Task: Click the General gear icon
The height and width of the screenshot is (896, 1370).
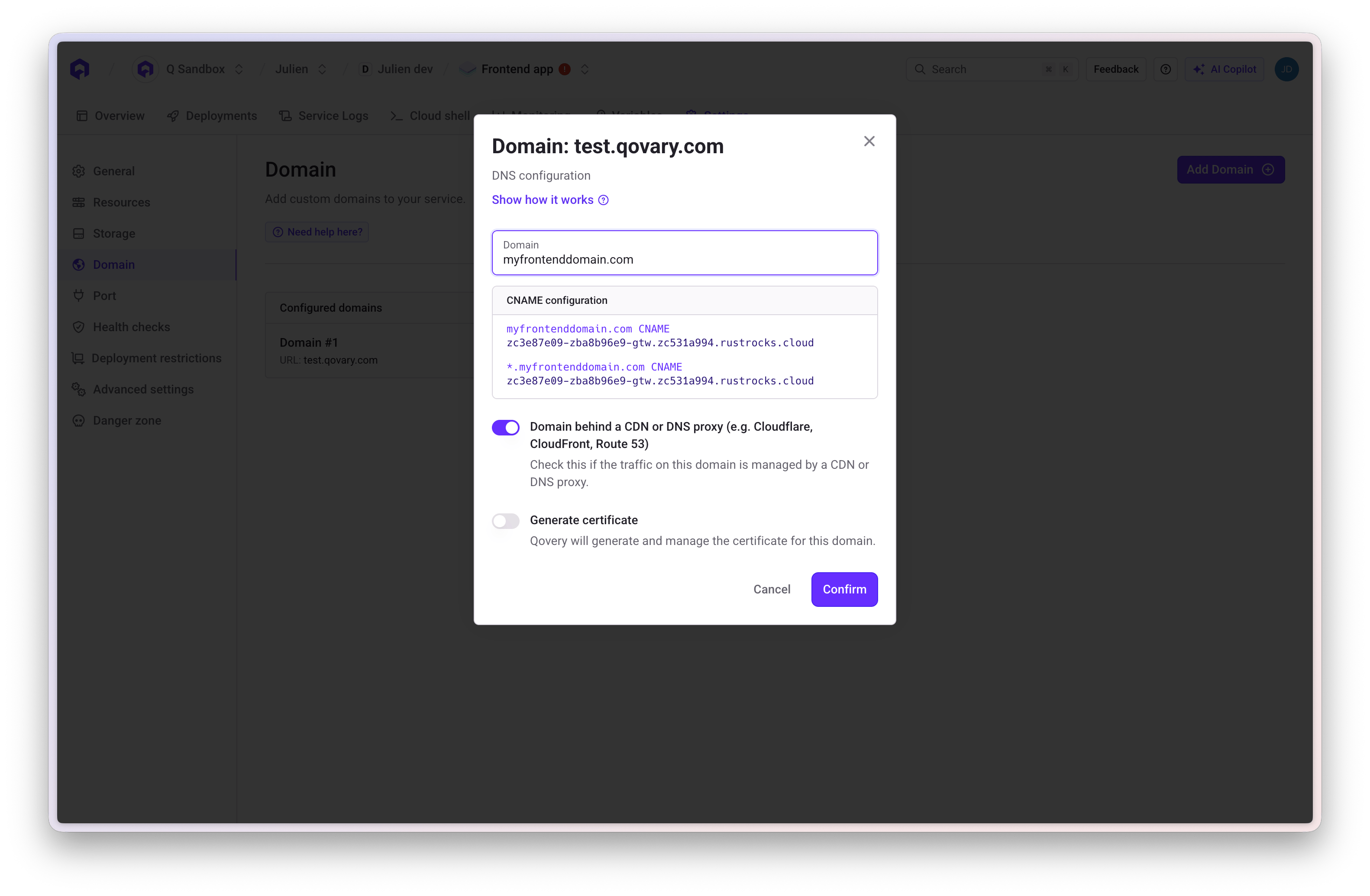Action: click(x=79, y=171)
